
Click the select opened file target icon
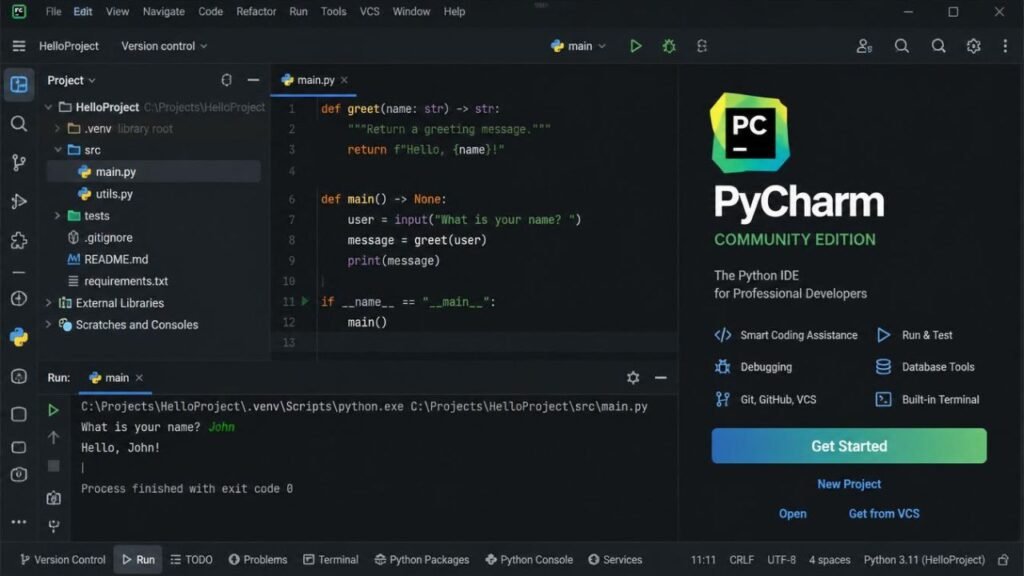coord(226,80)
